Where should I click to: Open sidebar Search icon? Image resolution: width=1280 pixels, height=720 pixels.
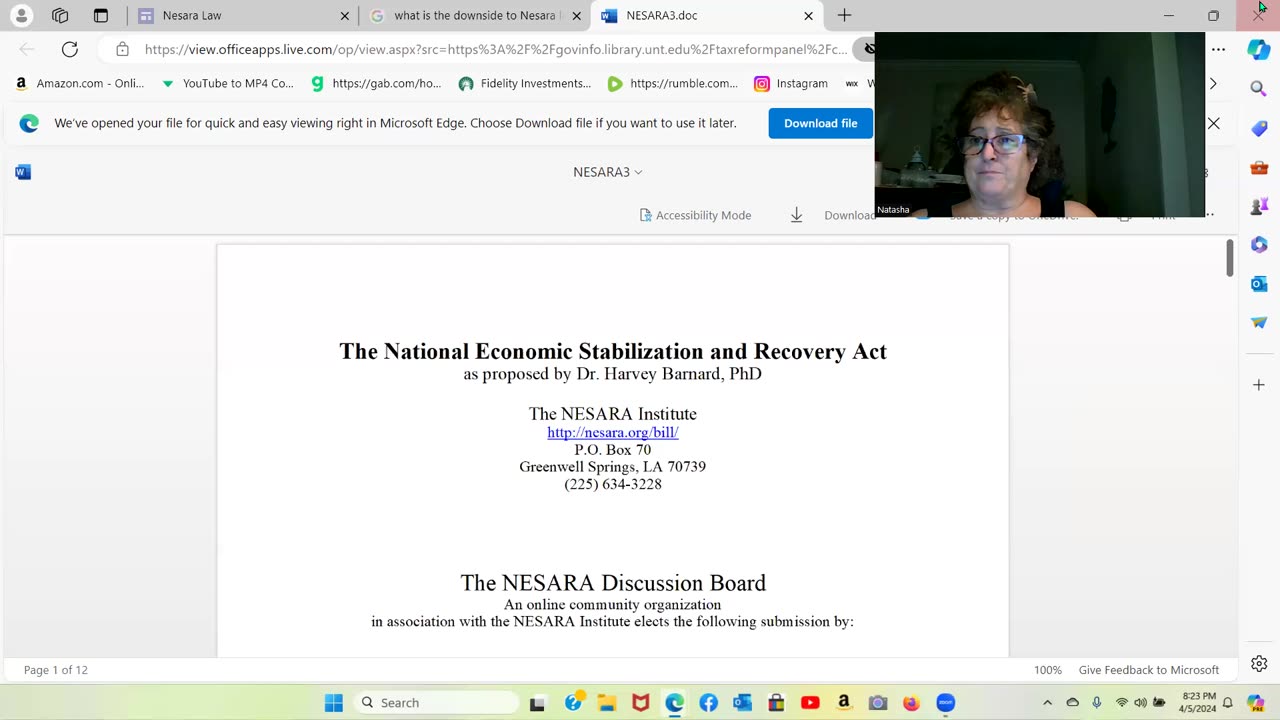click(1259, 89)
